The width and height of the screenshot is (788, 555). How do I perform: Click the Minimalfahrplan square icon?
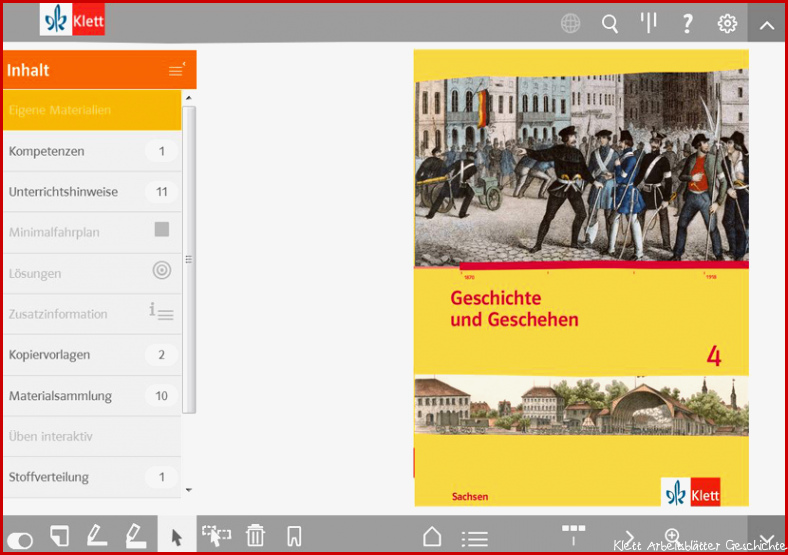point(162,229)
